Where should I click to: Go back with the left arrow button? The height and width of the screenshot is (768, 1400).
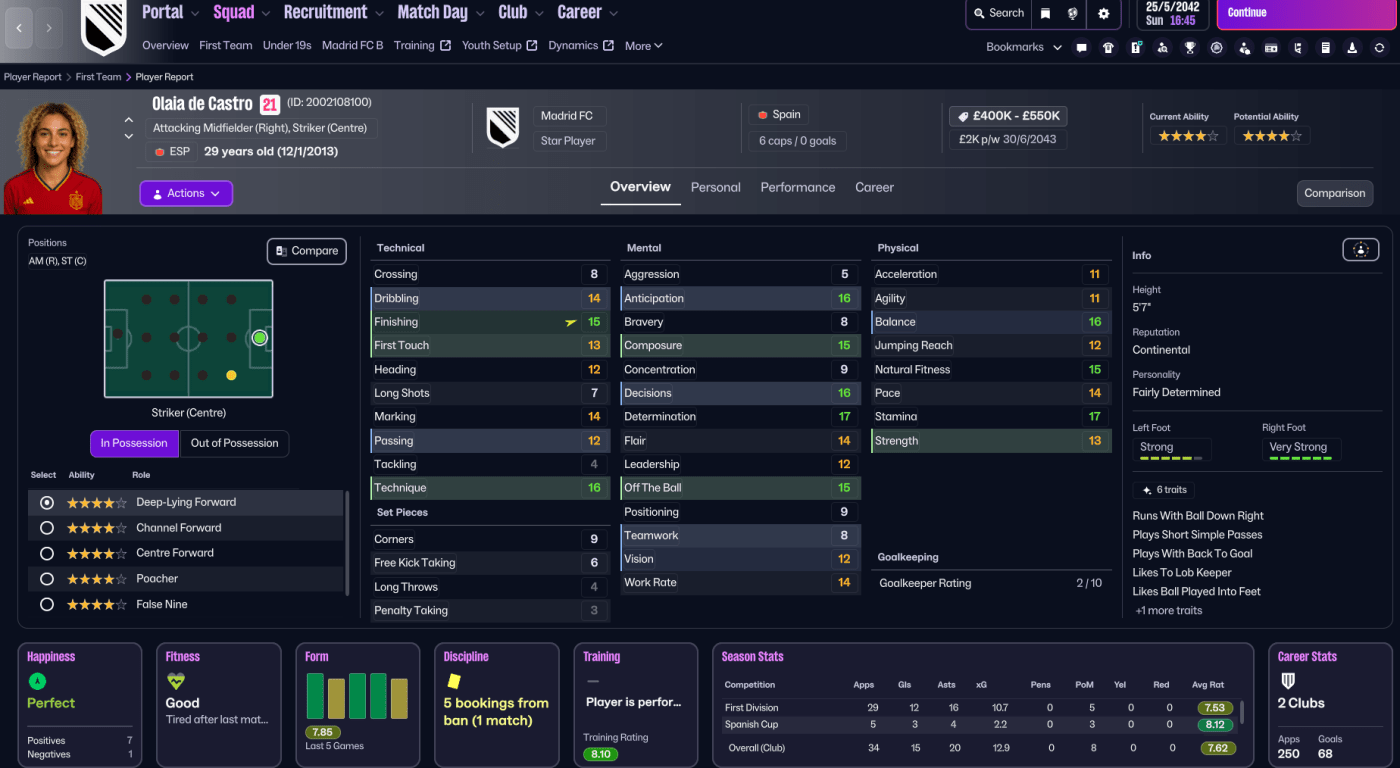(x=19, y=28)
